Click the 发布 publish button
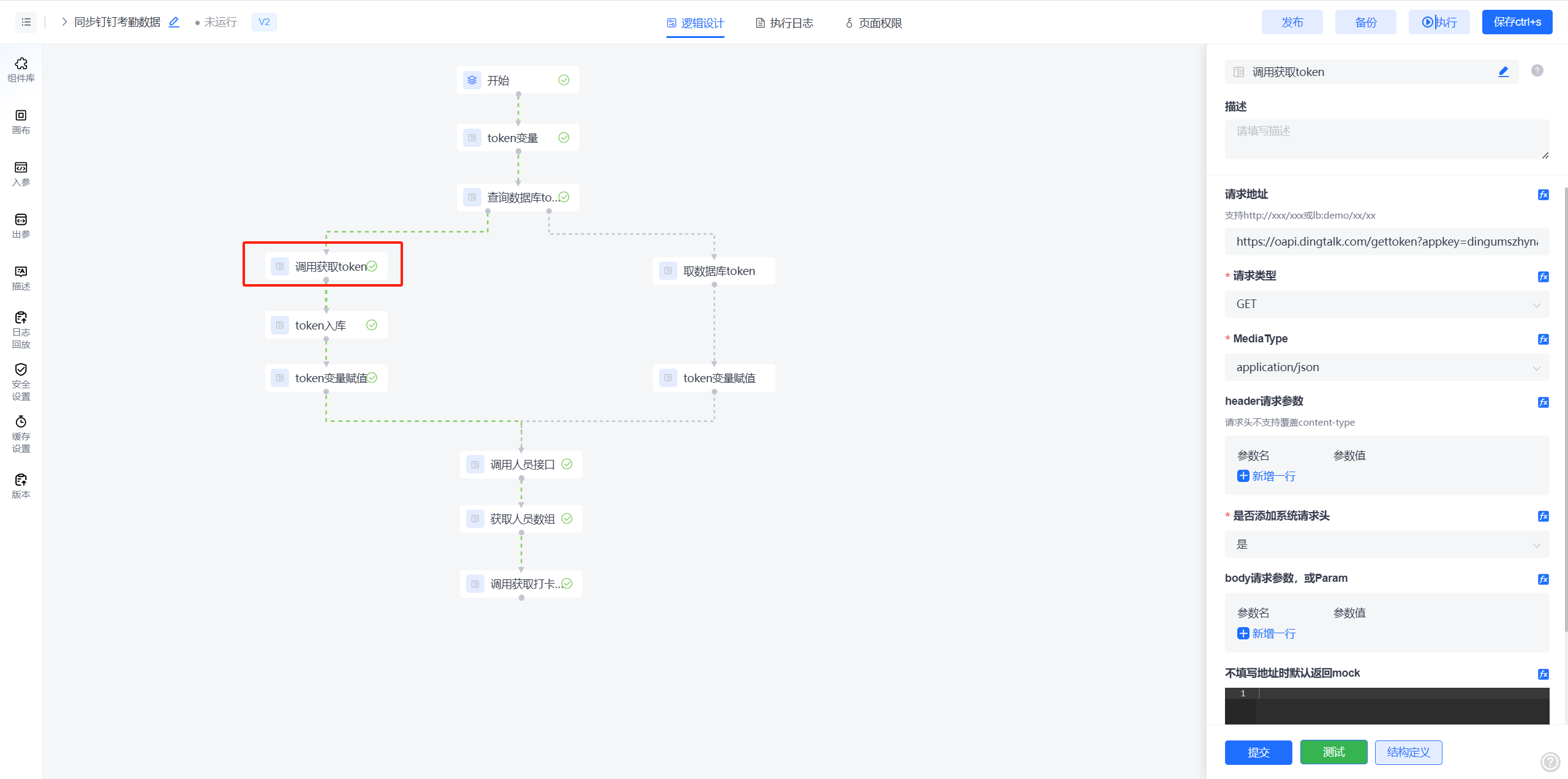1568x779 pixels. click(x=1292, y=22)
